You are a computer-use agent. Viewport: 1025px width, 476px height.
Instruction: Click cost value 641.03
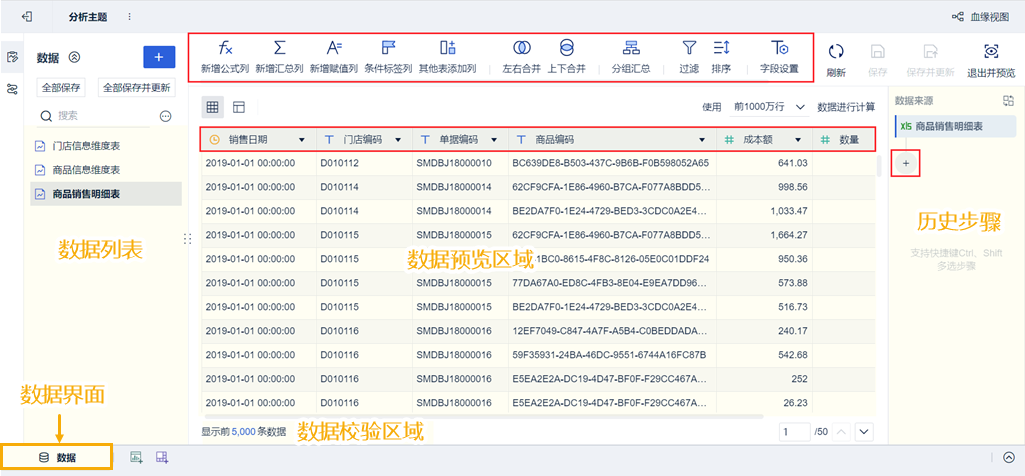[x=793, y=162]
